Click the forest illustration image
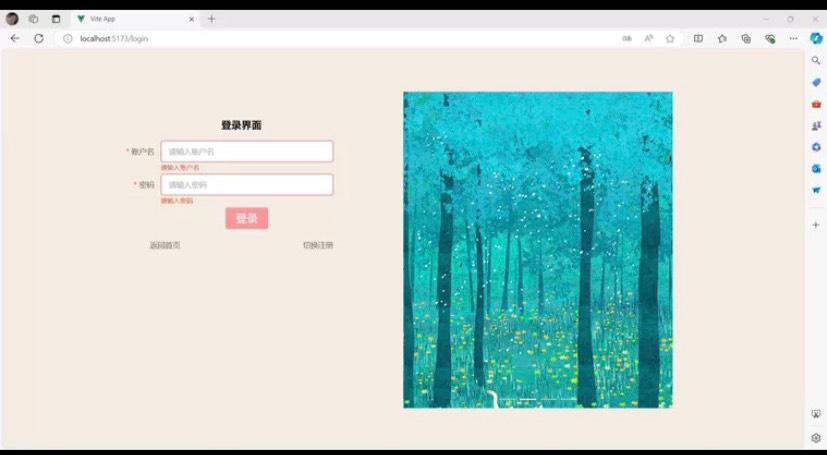827x455 pixels. click(x=538, y=250)
